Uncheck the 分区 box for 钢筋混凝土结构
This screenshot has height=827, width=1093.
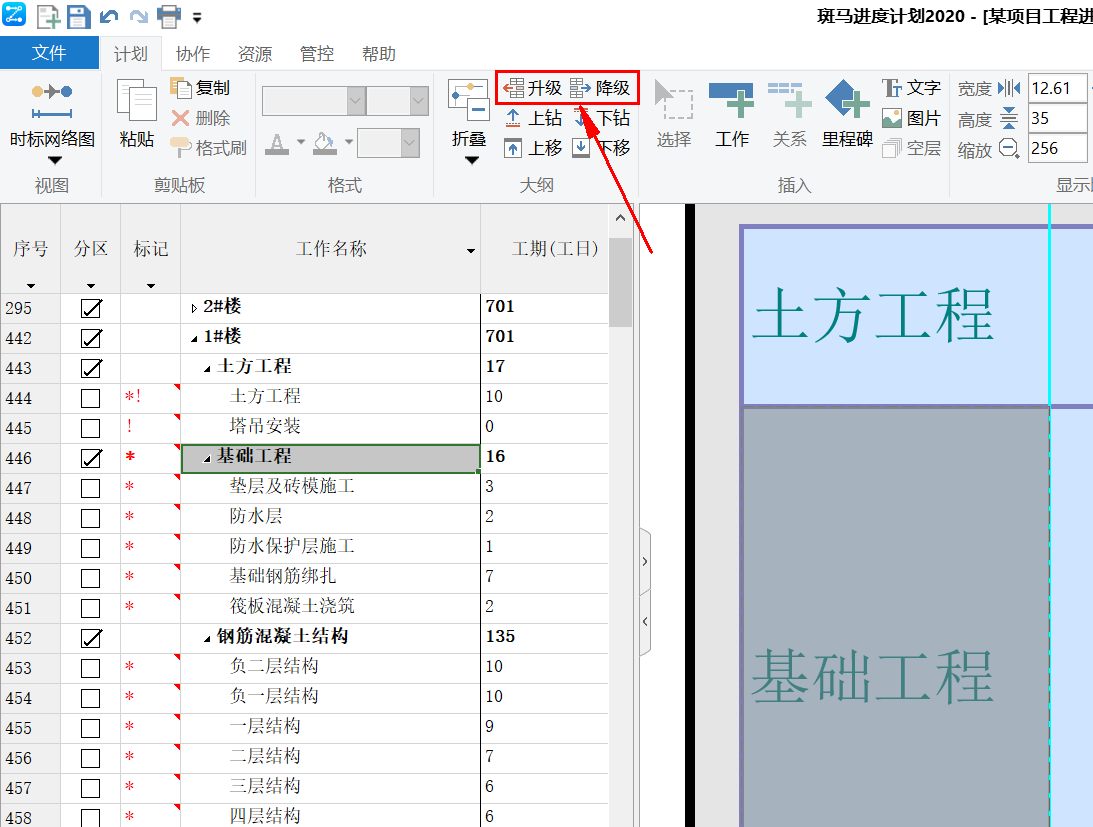91,638
